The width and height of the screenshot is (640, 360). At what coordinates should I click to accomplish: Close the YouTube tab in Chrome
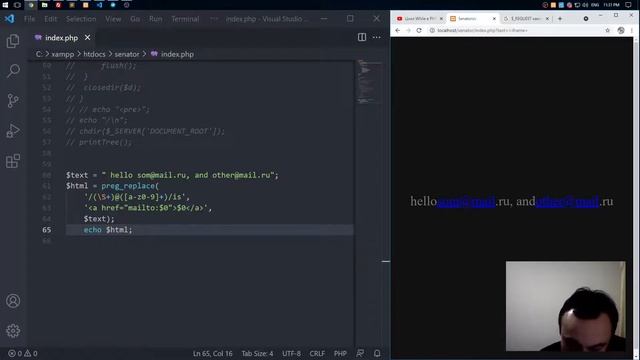point(441,19)
